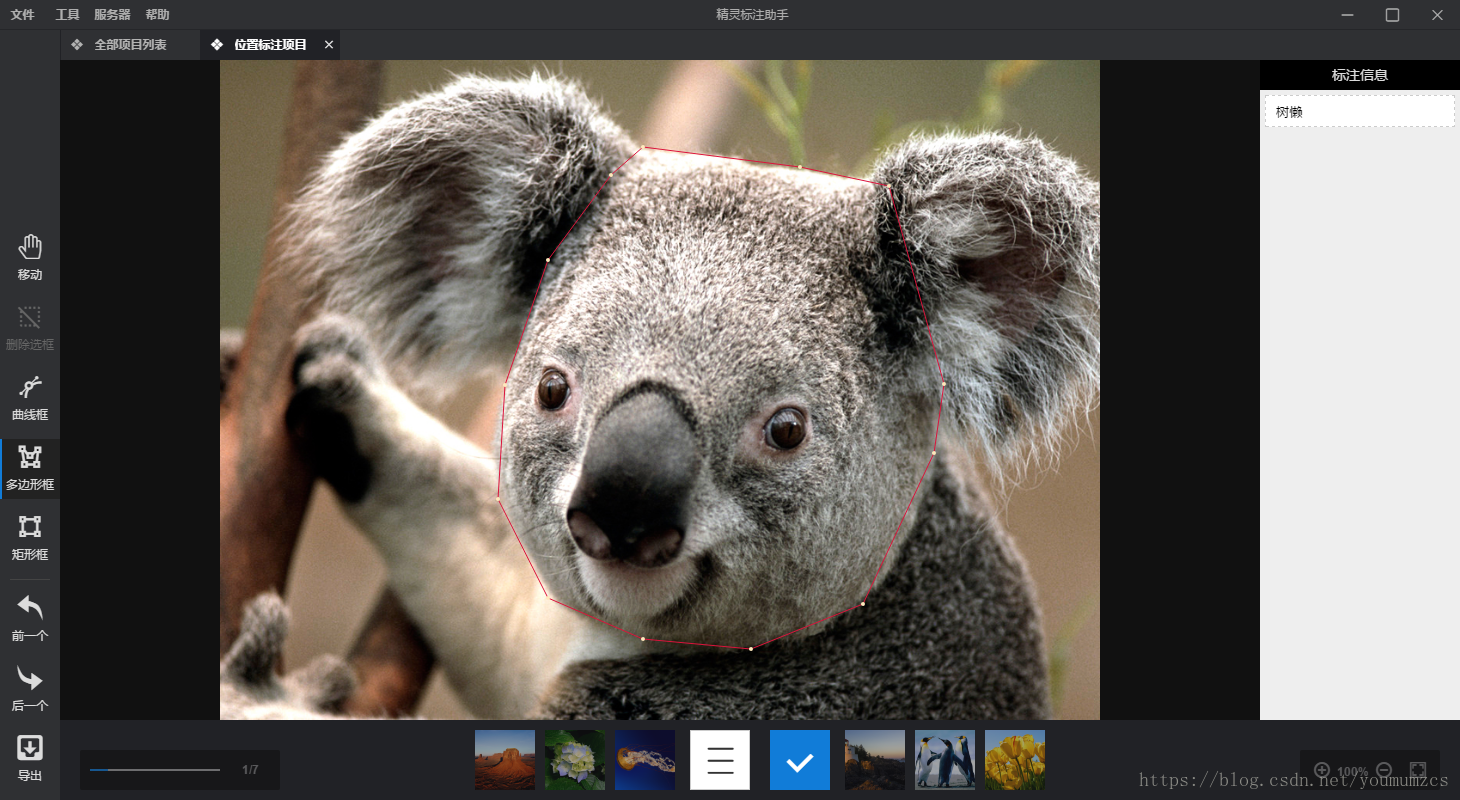Select the 移动 hand move tool

30,257
